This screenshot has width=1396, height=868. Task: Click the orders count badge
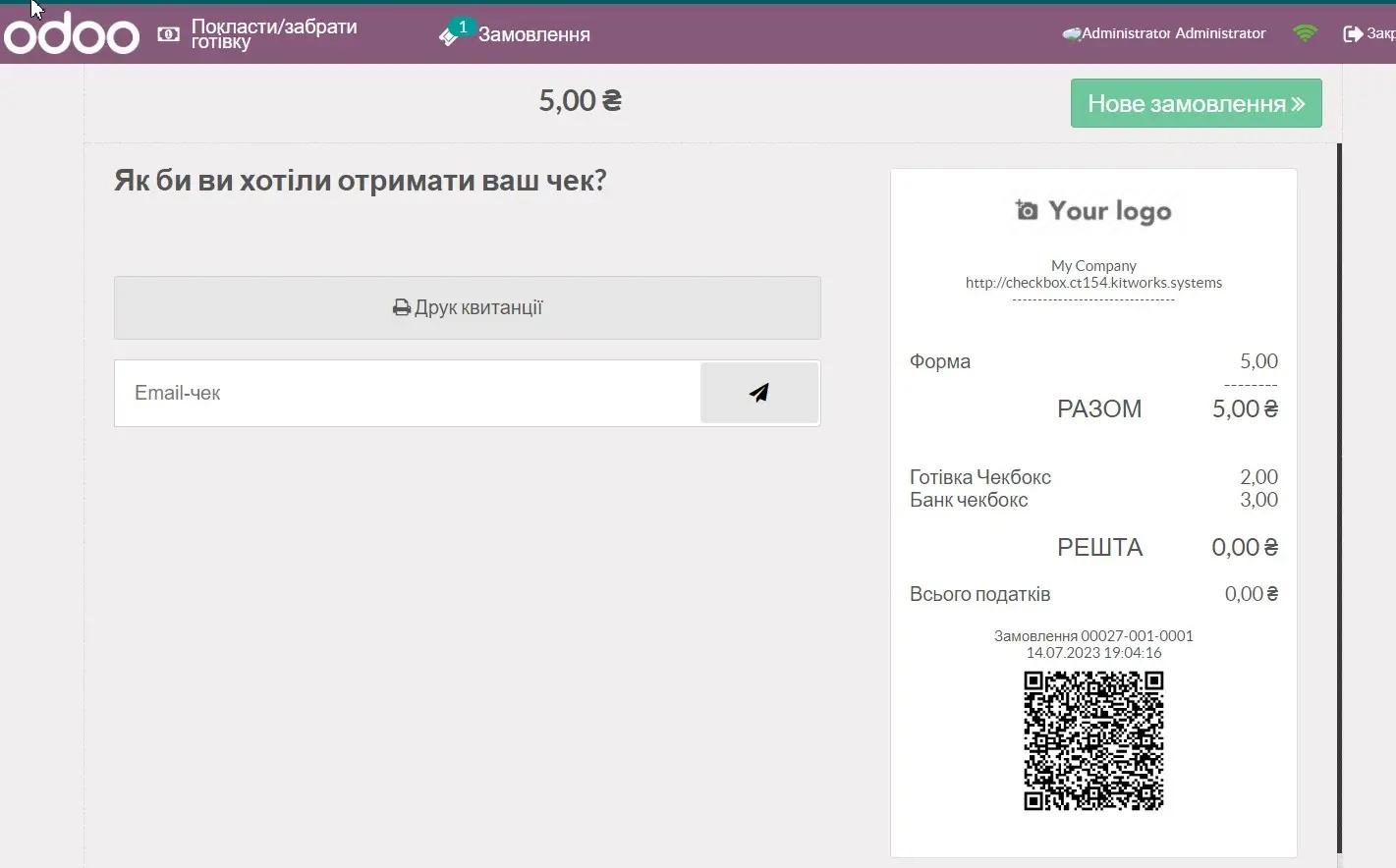click(x=462, y=27)
